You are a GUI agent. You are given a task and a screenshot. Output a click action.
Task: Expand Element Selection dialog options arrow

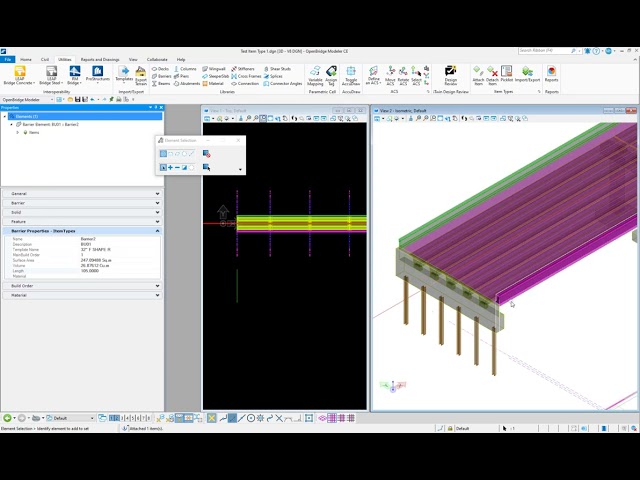(240, 169)
